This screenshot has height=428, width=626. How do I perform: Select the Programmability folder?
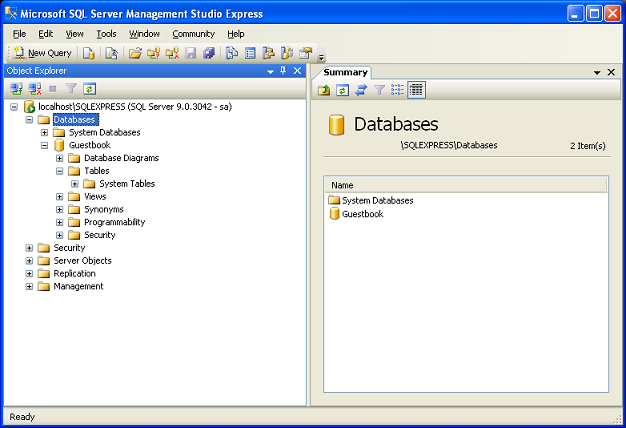(115, 222)
